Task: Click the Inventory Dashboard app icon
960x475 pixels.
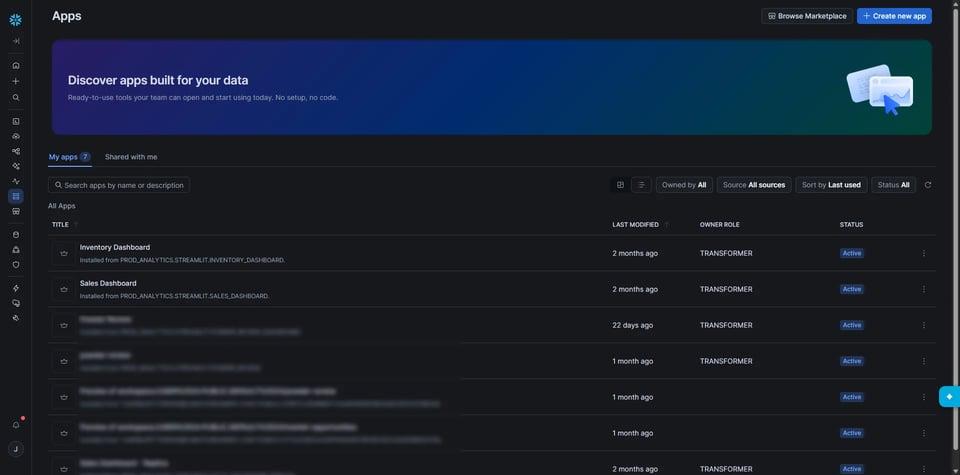Action: 64,253
